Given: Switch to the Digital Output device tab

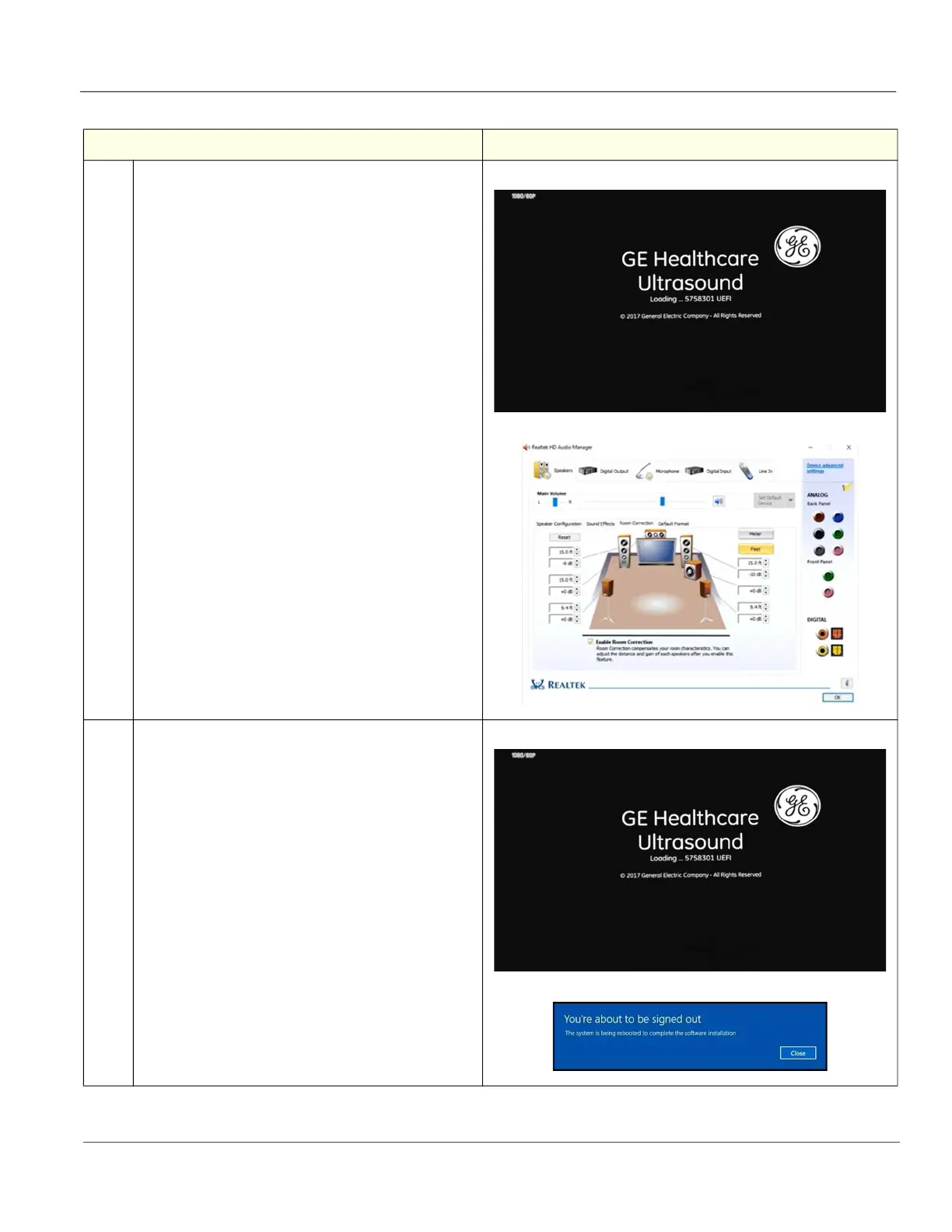Looking at the screenshot, I should coord(604,471).
